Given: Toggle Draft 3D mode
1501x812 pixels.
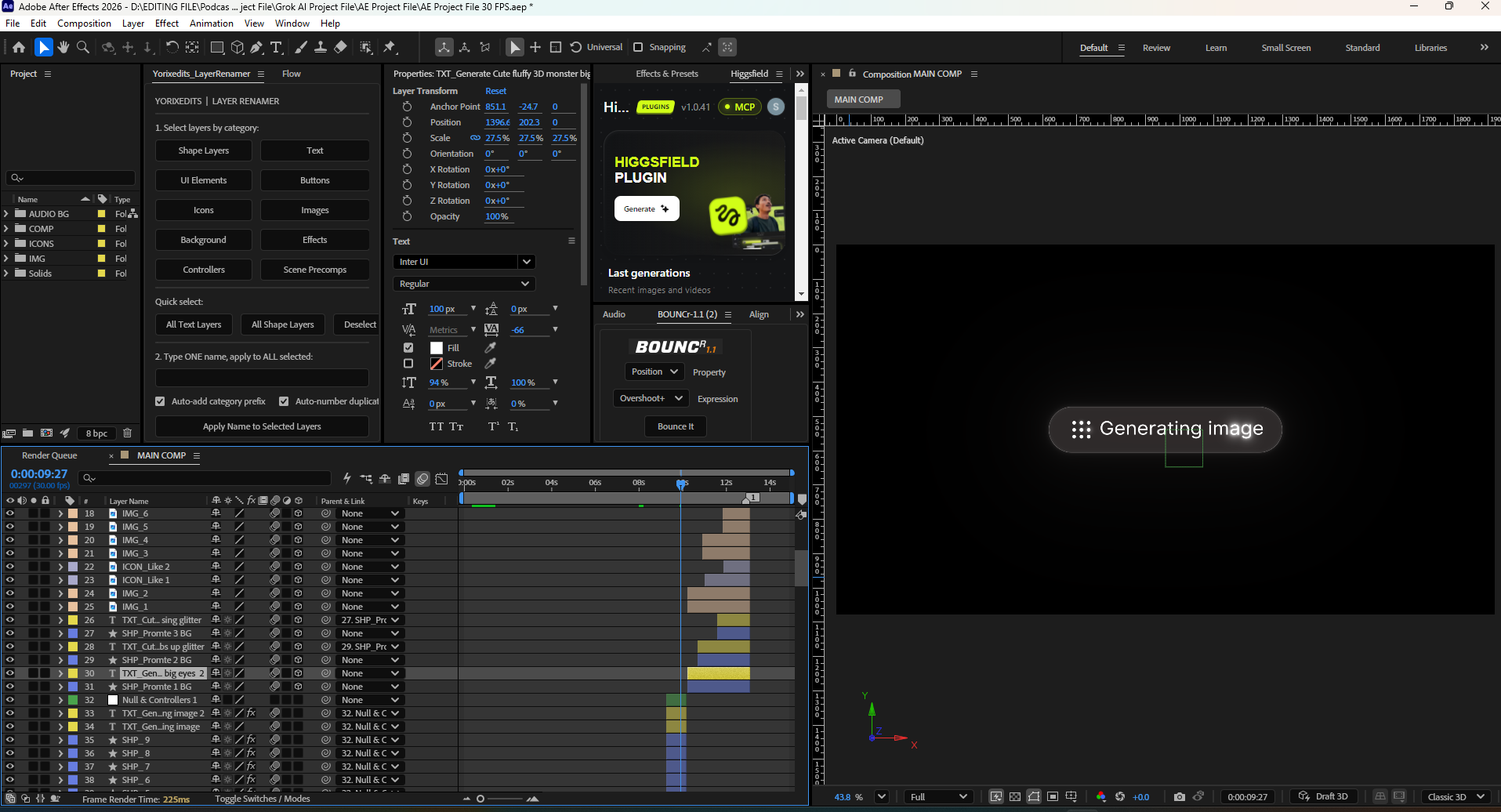Looking at the screenshot, I should click(1323, 796).
